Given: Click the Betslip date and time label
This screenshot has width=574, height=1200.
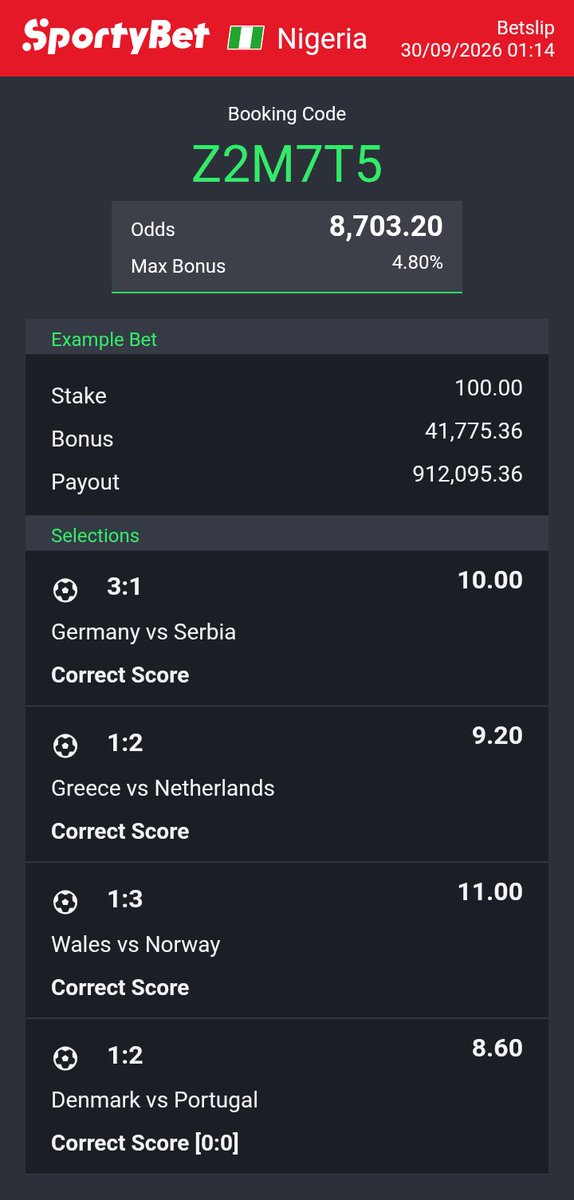Looking at the screenshot, I should tap(477, 39).
